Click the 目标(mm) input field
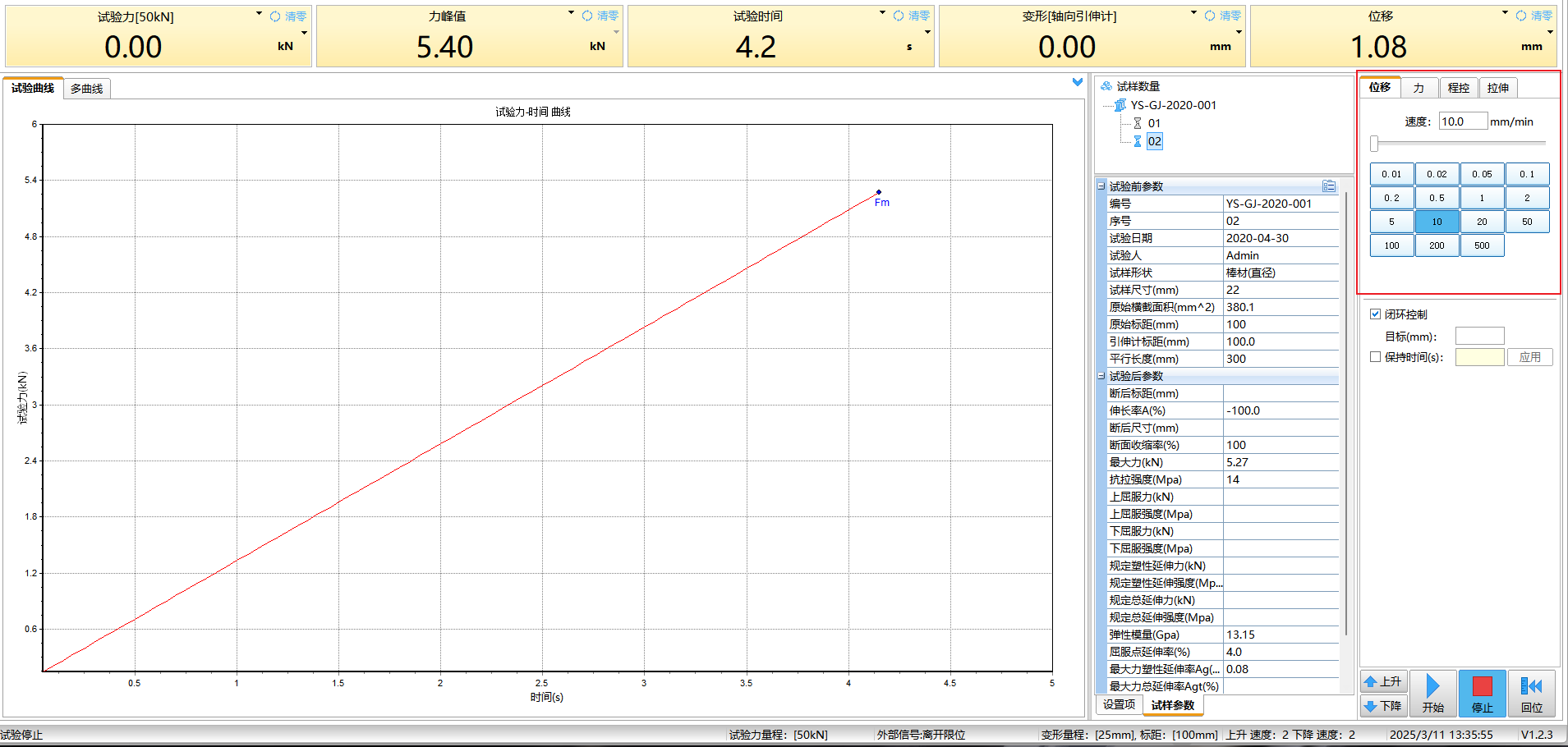 point(1479,336)
